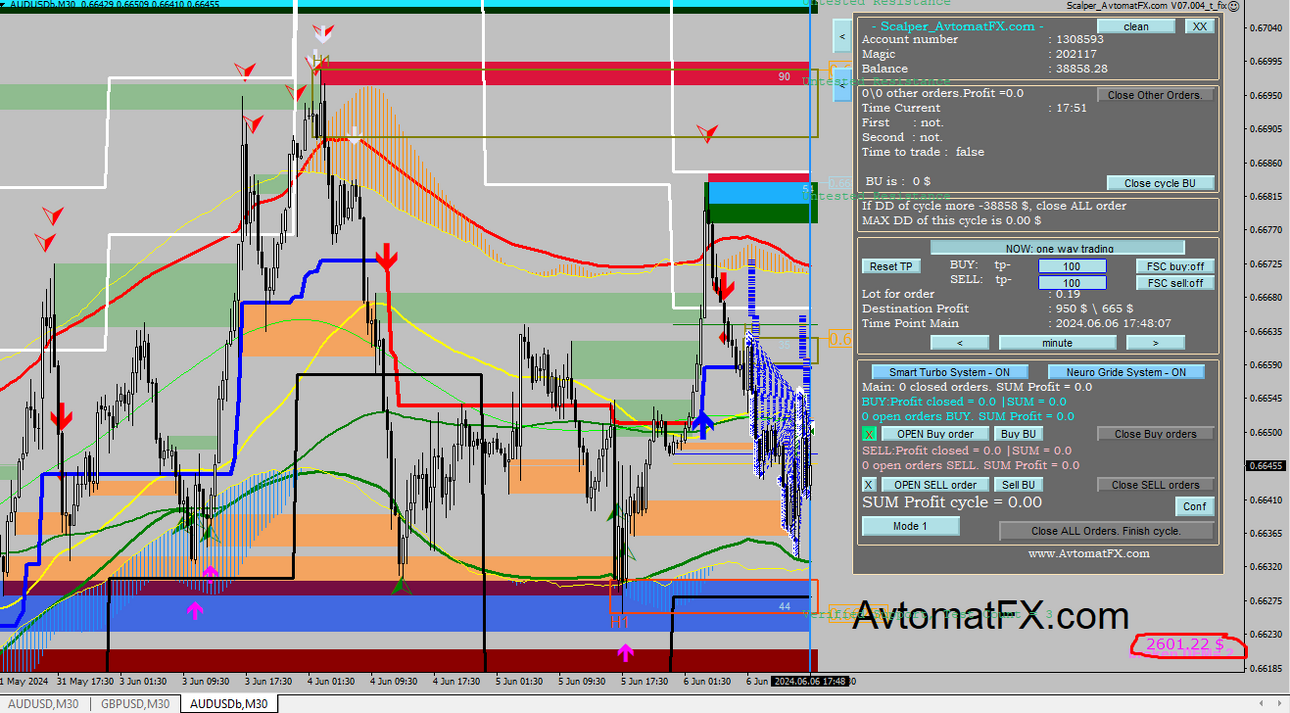
Task: Click the smiley Expert Advisor icon
Action: coord(1233,6)
